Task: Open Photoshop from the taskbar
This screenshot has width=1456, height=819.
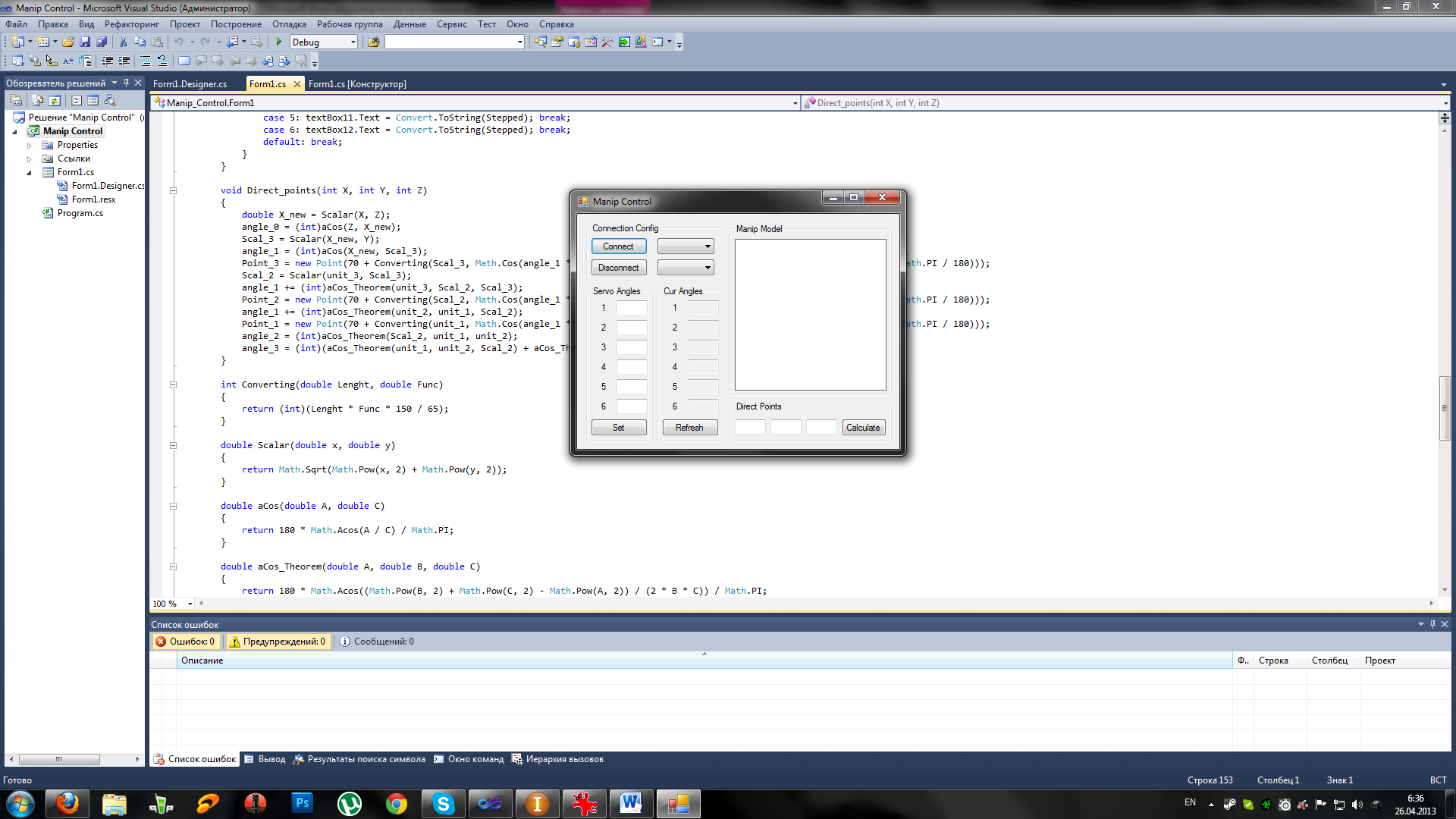Action: 303,804
